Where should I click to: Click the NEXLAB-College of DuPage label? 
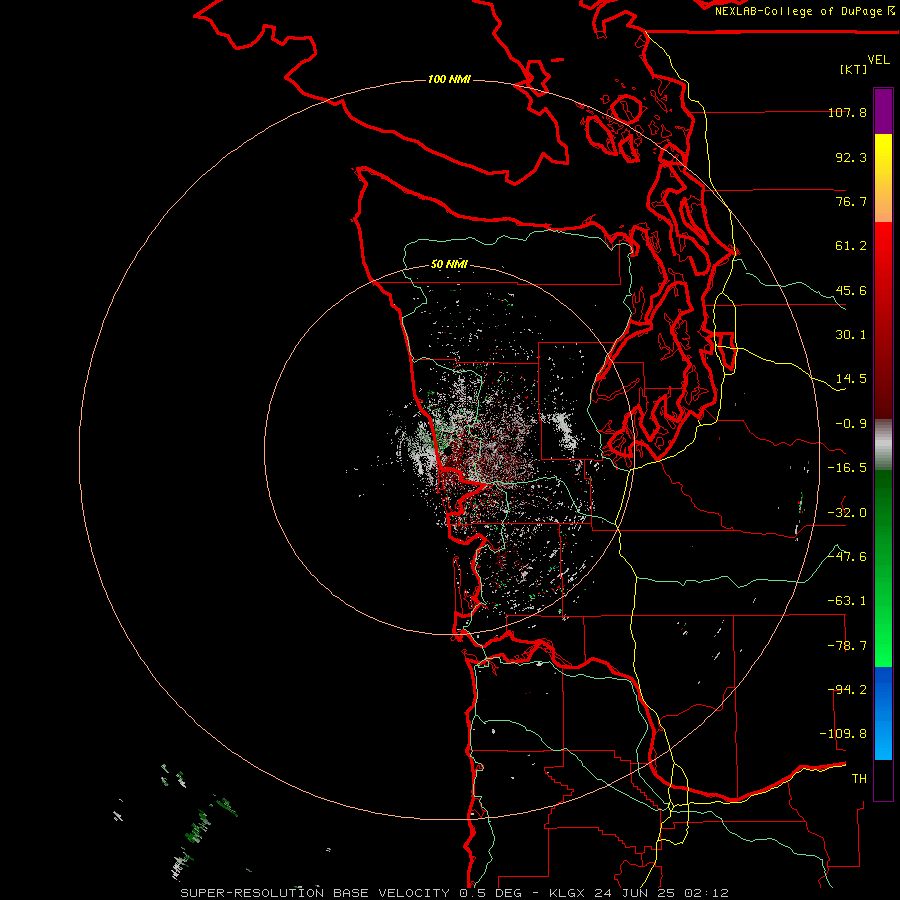800,11
